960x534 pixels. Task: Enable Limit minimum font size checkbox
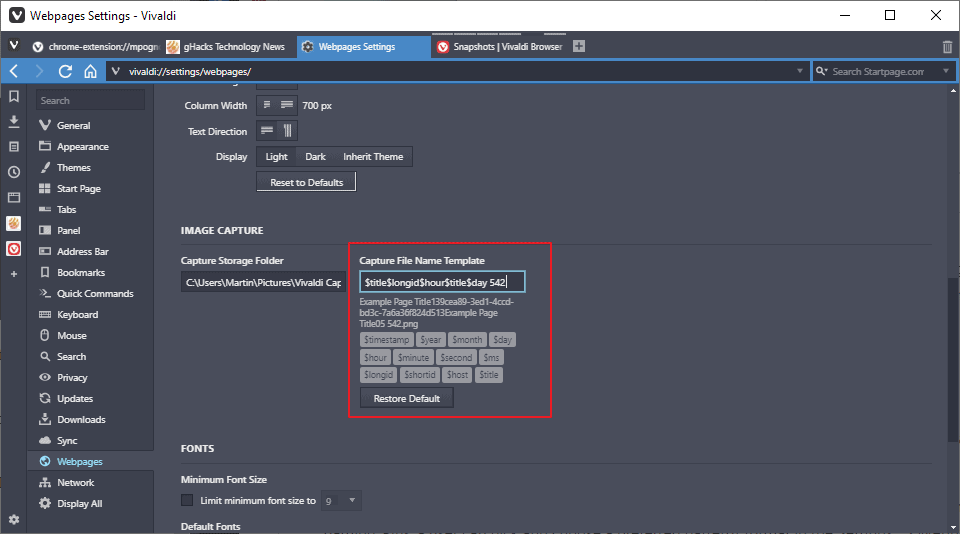click(187, 500)
